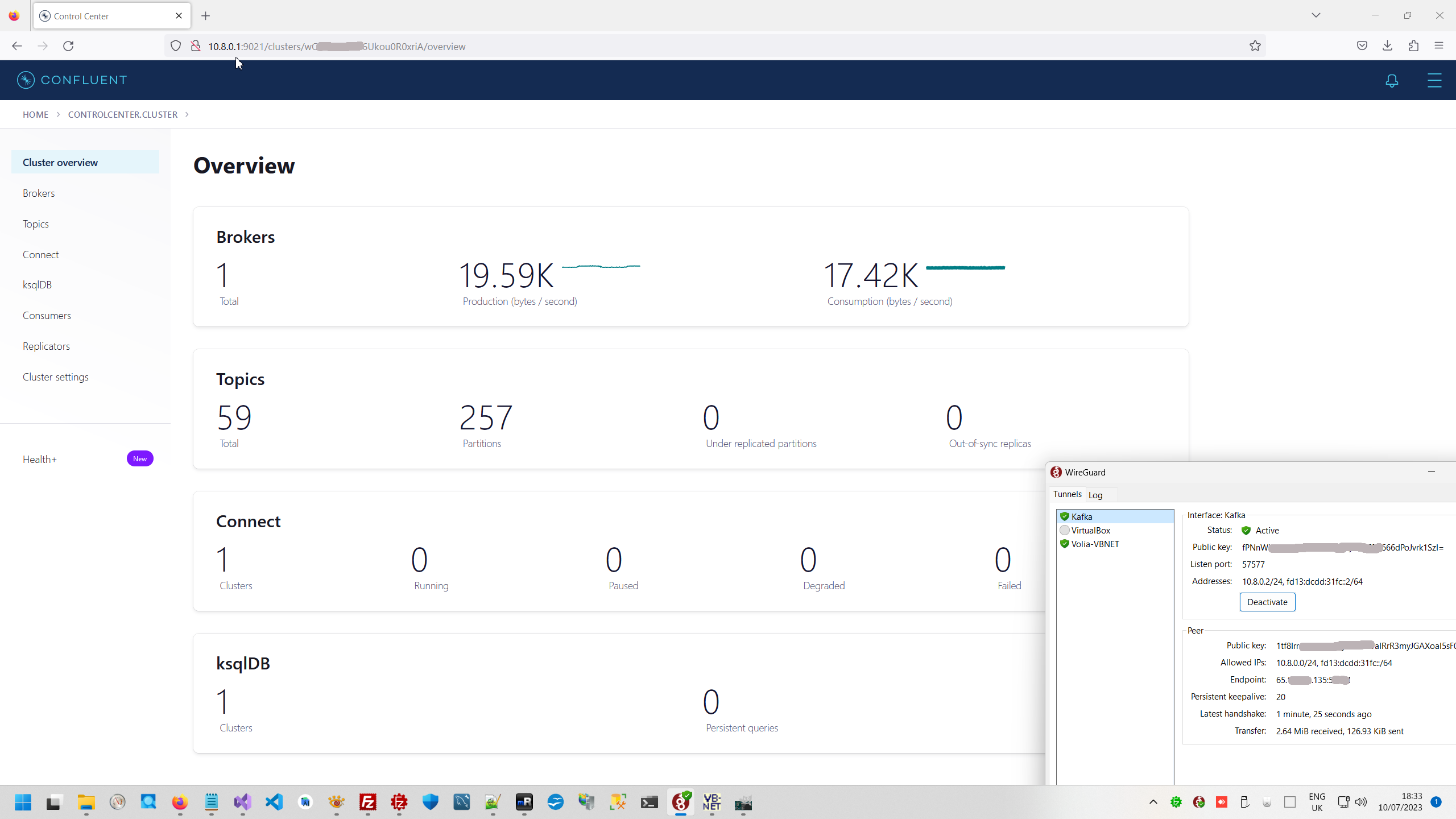Reload the Control Center page

pos(68,46)
